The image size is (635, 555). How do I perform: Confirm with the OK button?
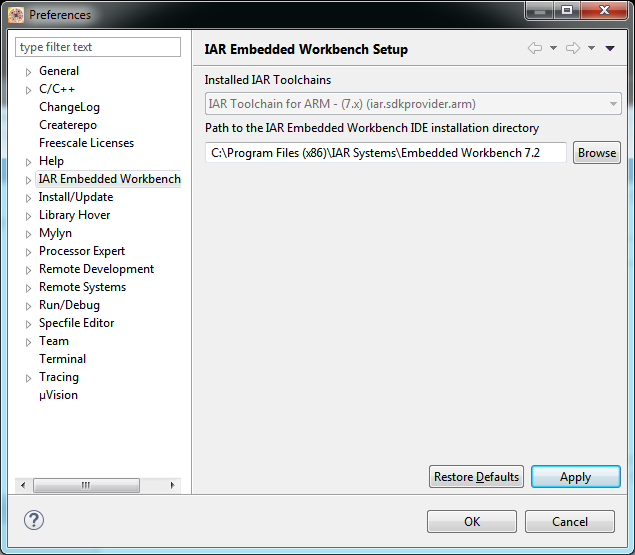[x=472, y=521]
